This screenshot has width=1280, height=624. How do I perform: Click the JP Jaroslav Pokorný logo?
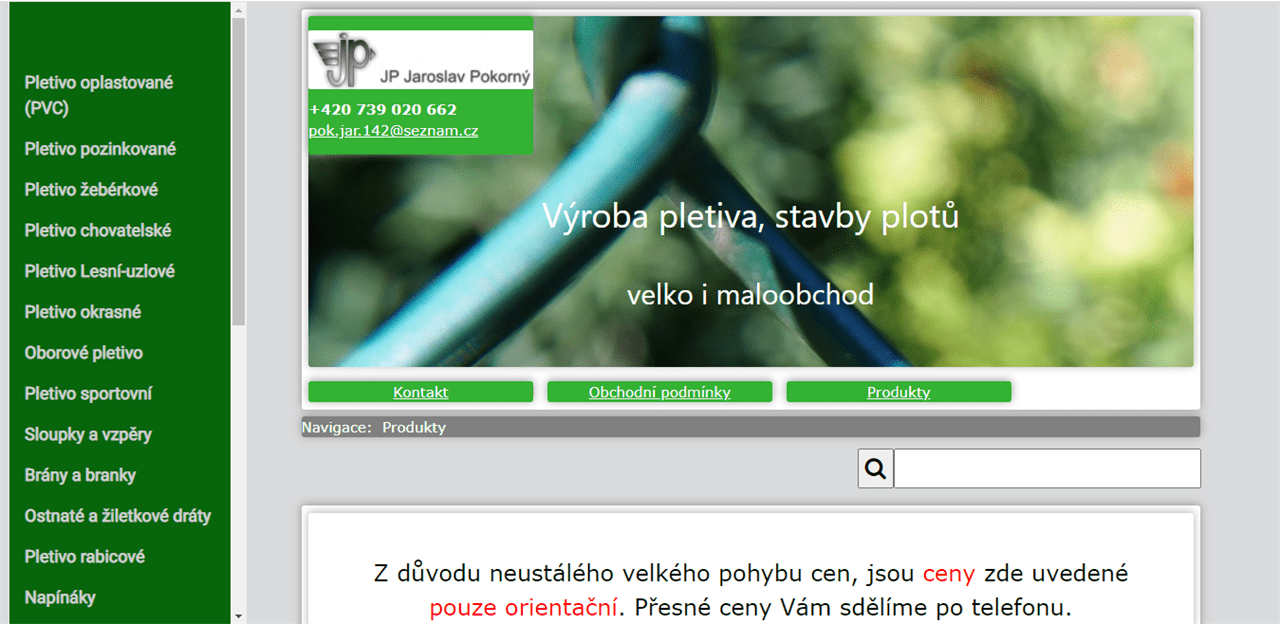coord(421,60)
